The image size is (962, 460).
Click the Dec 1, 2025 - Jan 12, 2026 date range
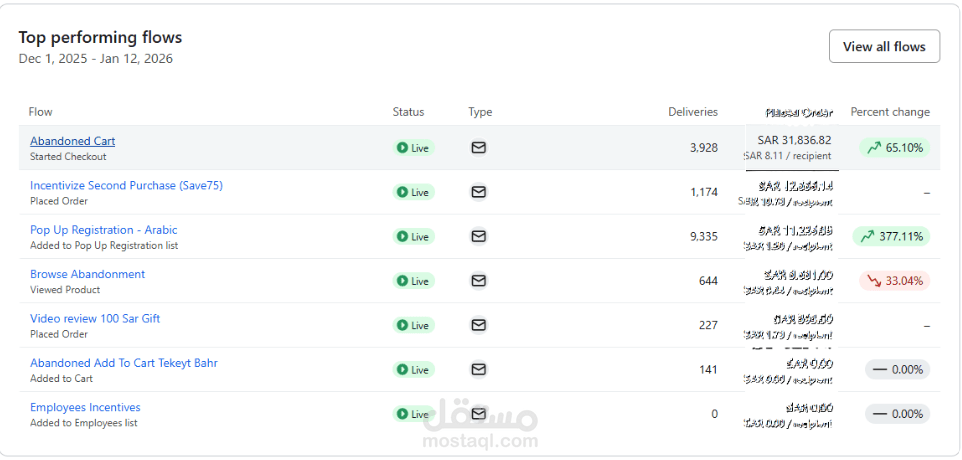point(96,59)
